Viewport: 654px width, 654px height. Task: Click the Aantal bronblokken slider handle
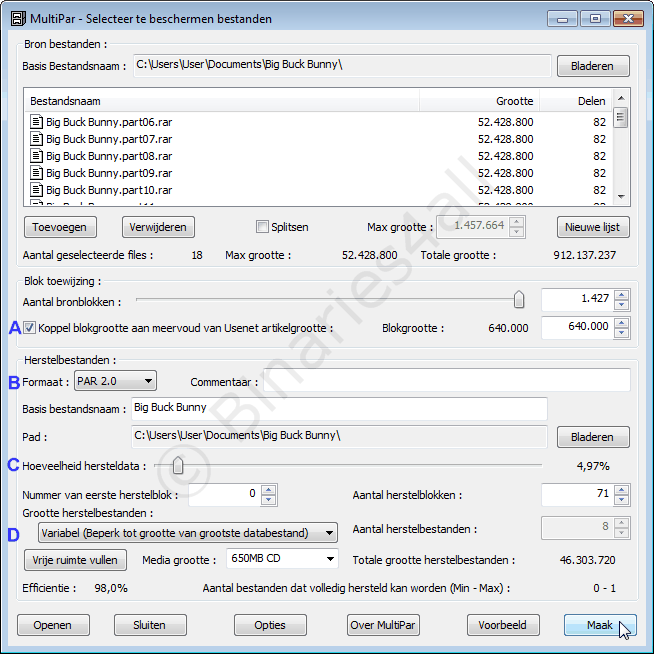519,299
